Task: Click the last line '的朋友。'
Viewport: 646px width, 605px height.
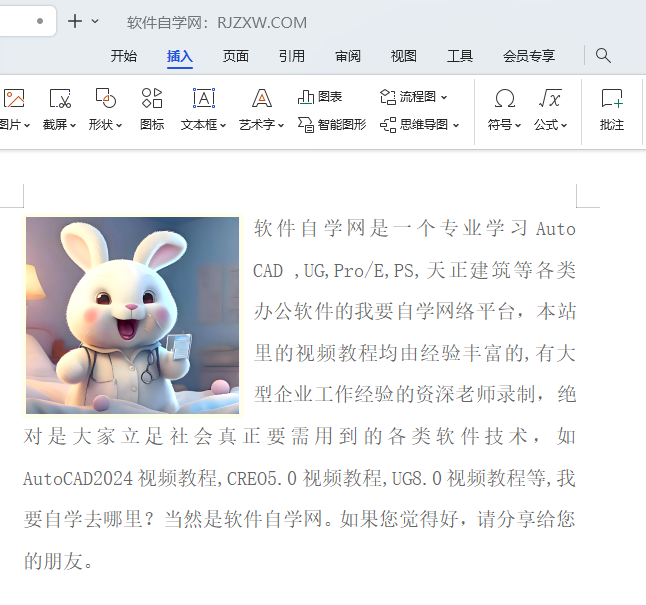Action: pyautogui.click(x=58, y=561)
